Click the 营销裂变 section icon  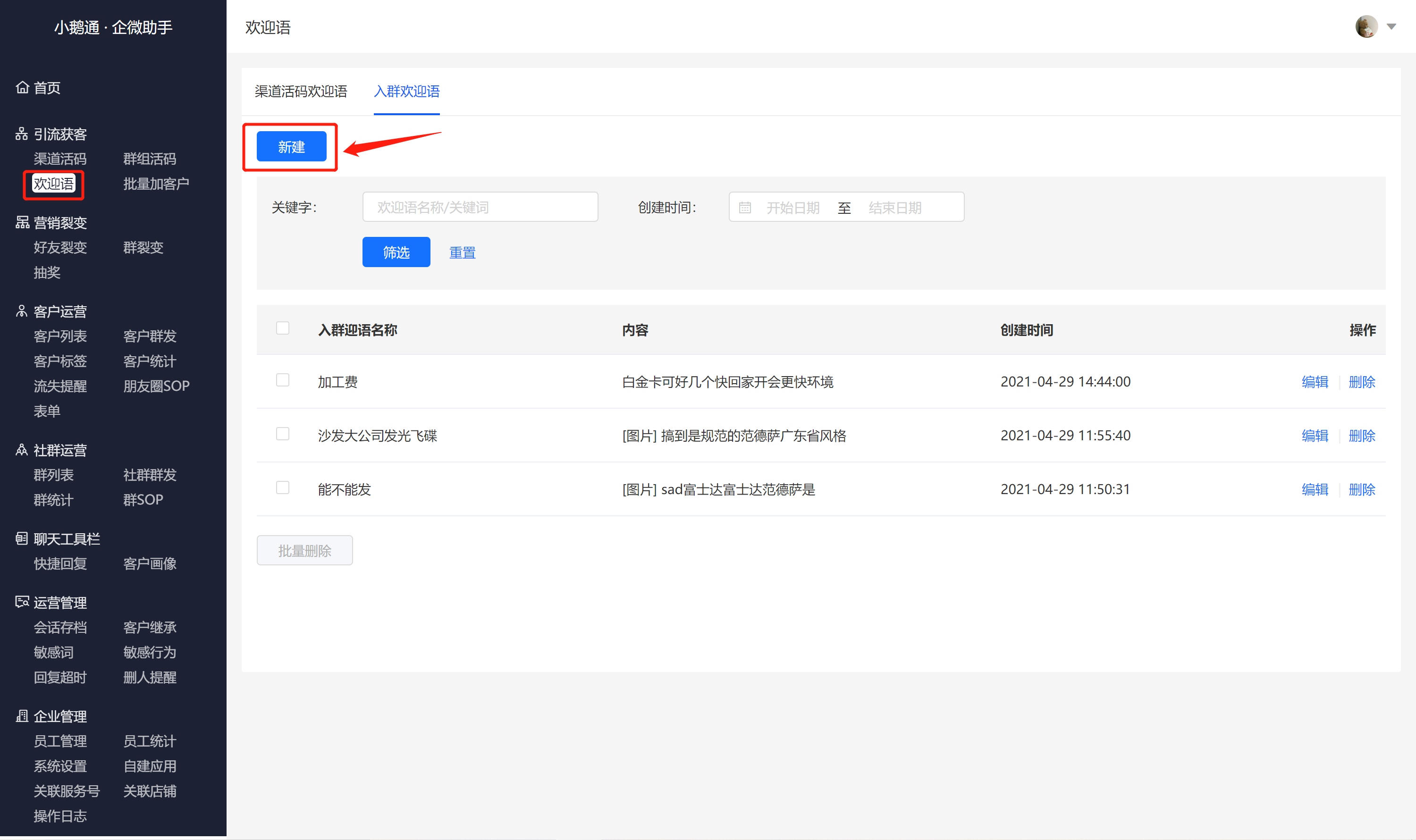[x=22, y=222]
